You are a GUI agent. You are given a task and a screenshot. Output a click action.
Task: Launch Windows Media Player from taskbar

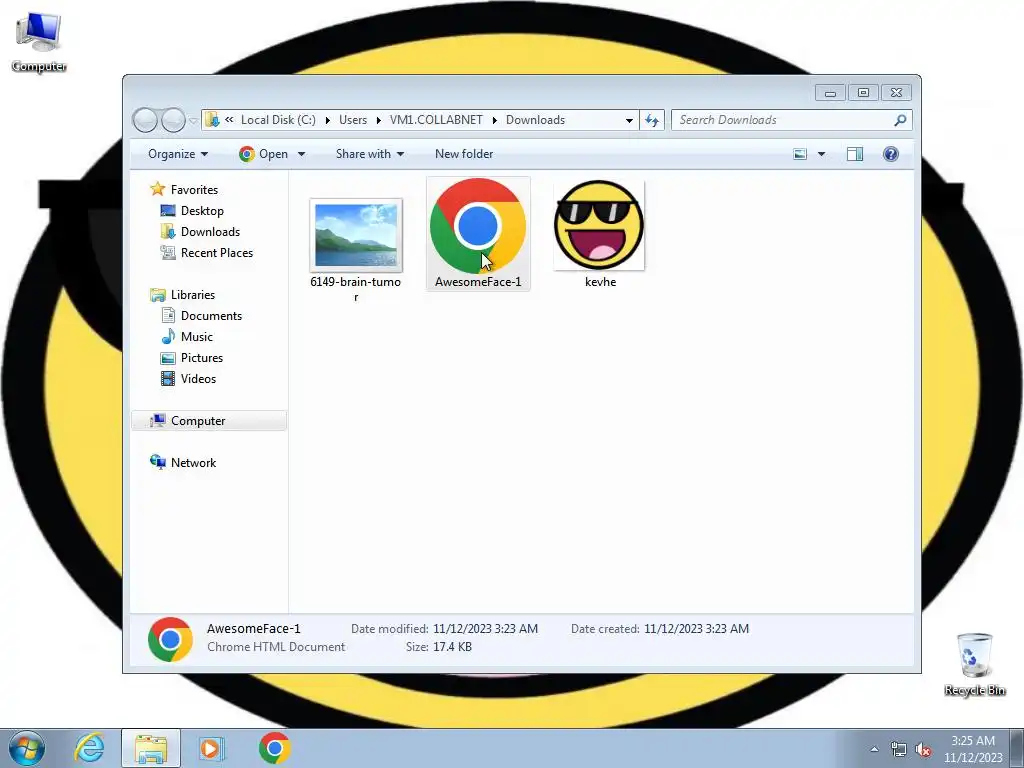[x=211, y=748]
